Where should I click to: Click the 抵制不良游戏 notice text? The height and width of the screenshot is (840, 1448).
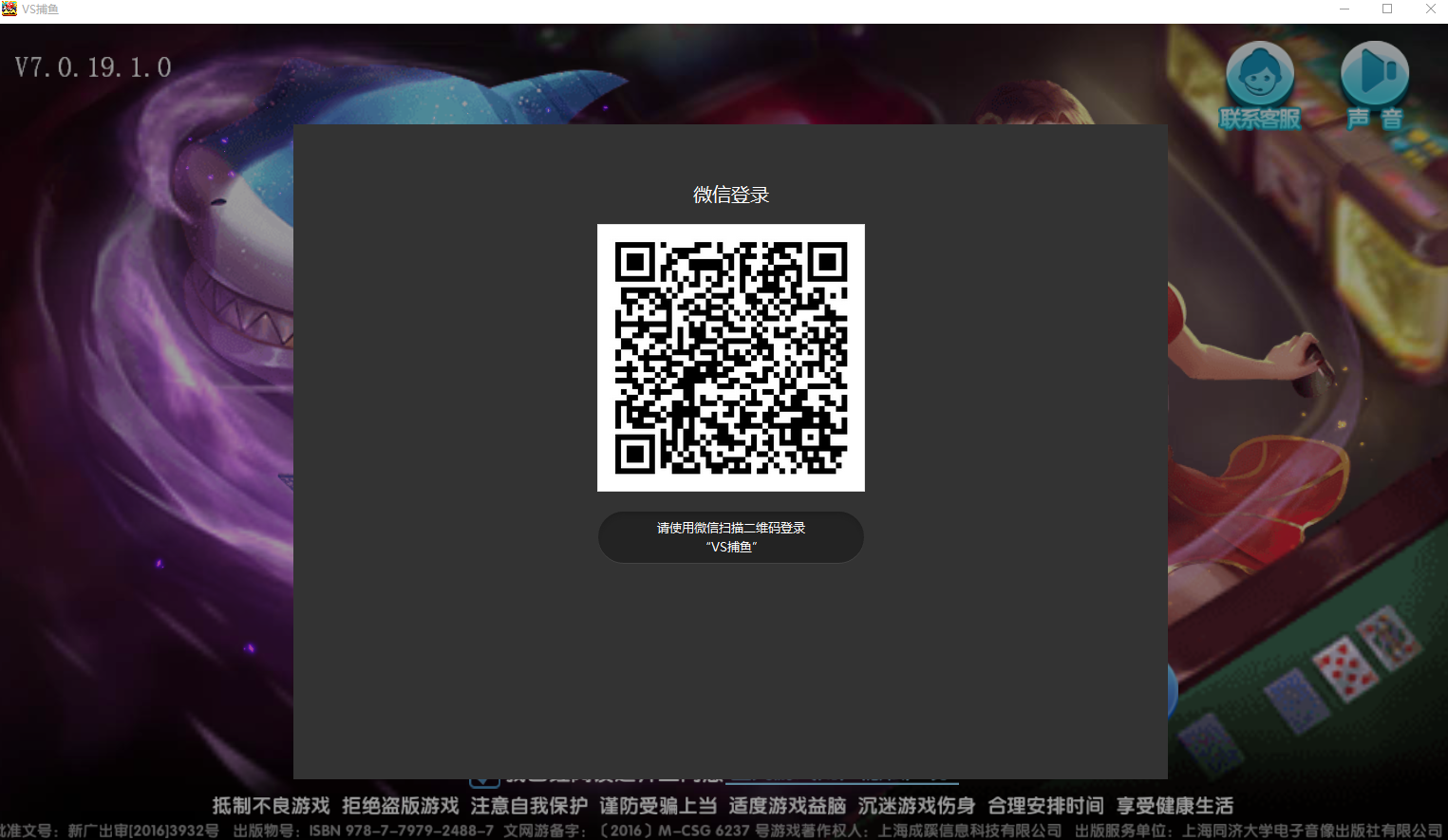pyautogui.click(x=271, y=806)
